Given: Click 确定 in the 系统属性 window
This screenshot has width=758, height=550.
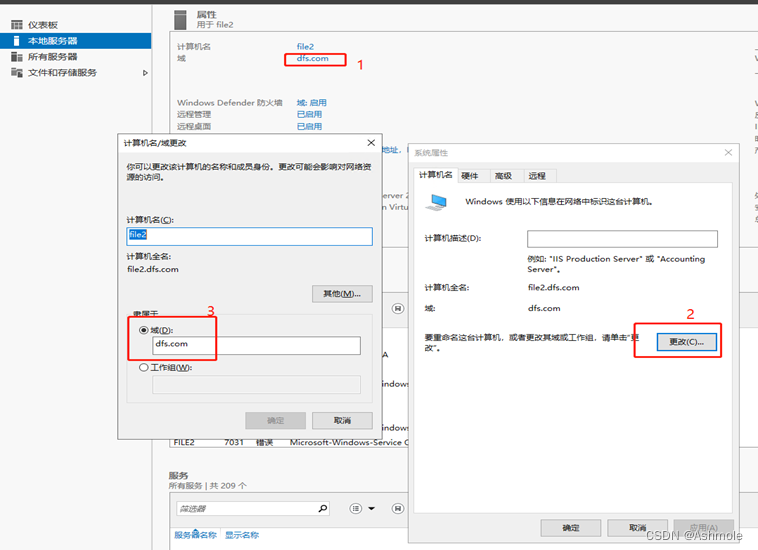Looking at the screenshot, I should point(571,528).
